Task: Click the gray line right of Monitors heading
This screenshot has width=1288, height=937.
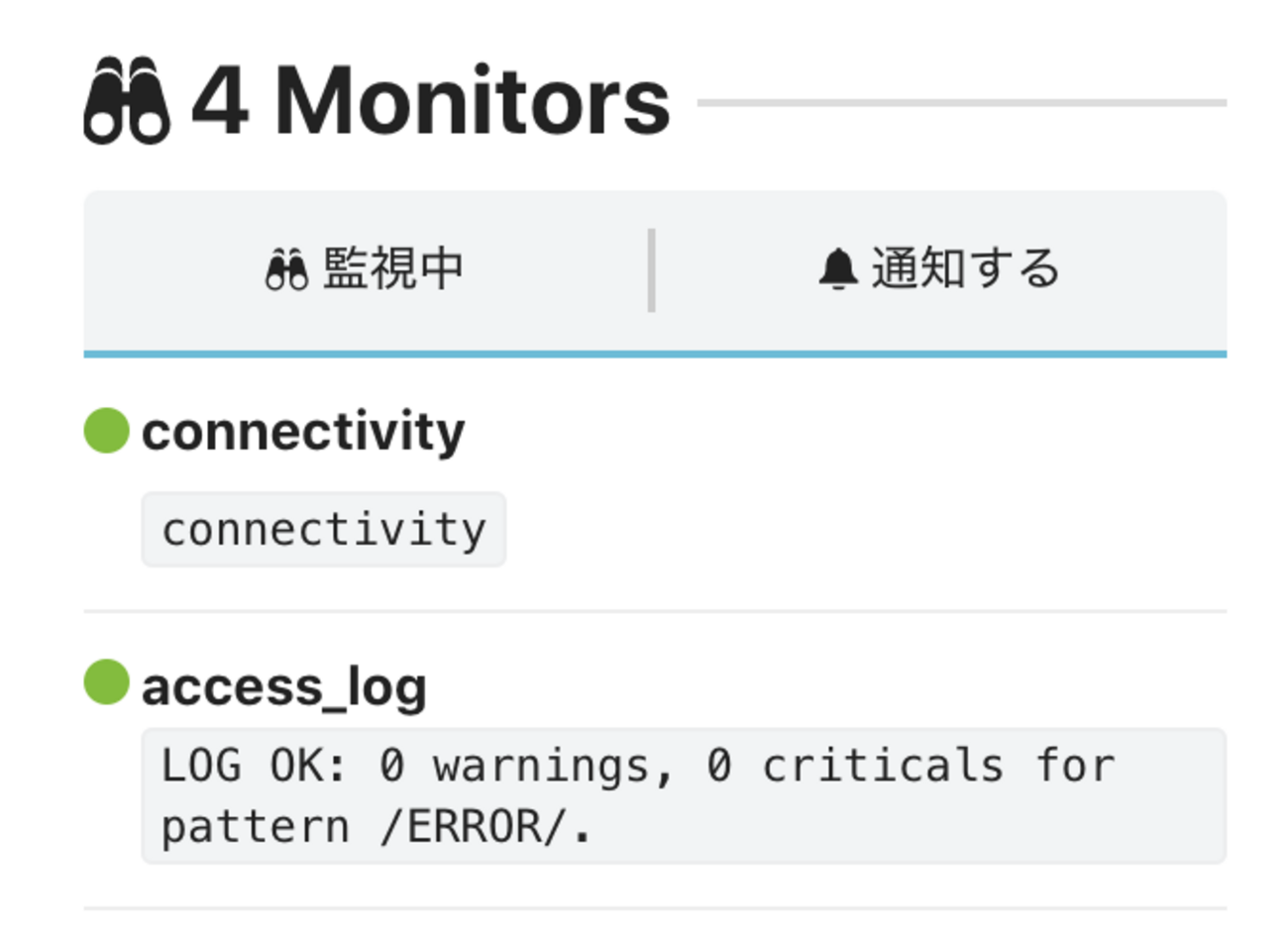Action: (x=961, y=102)
